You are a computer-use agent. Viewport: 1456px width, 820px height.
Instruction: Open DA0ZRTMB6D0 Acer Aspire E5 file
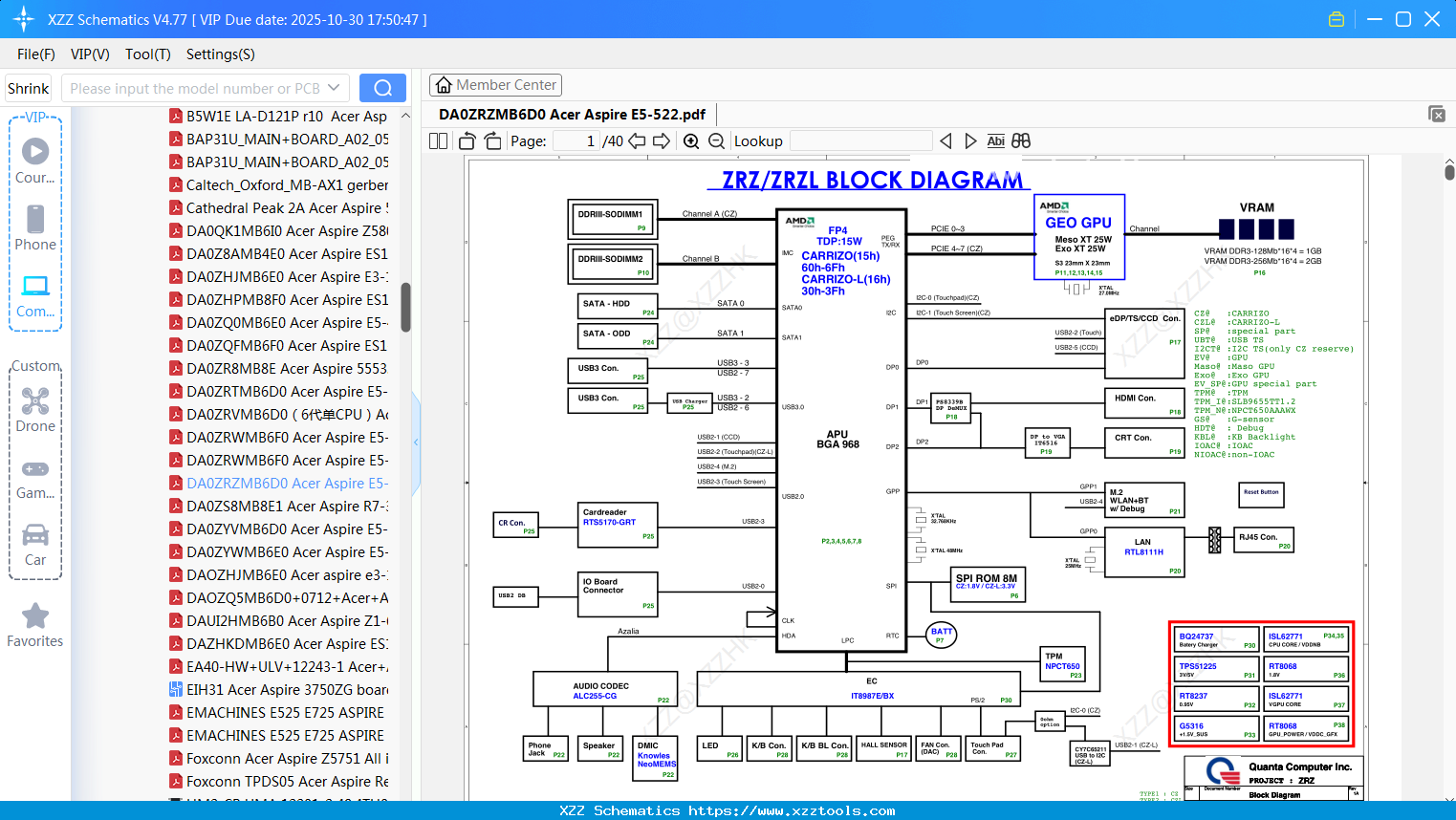coord(278,392)
